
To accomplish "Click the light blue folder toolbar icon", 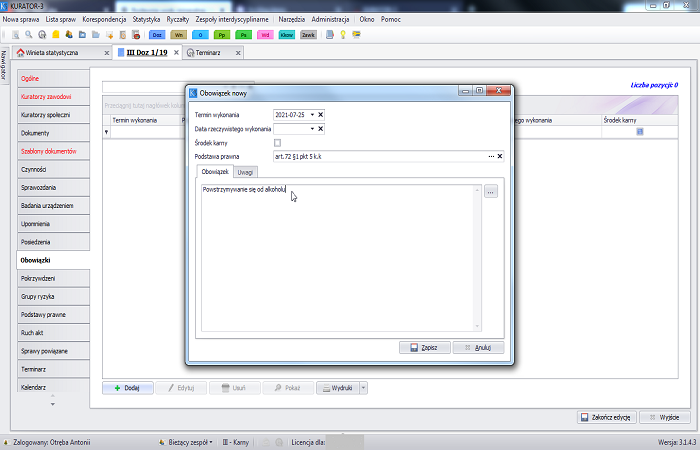I will pyautogui.click(x=96, y=35).
